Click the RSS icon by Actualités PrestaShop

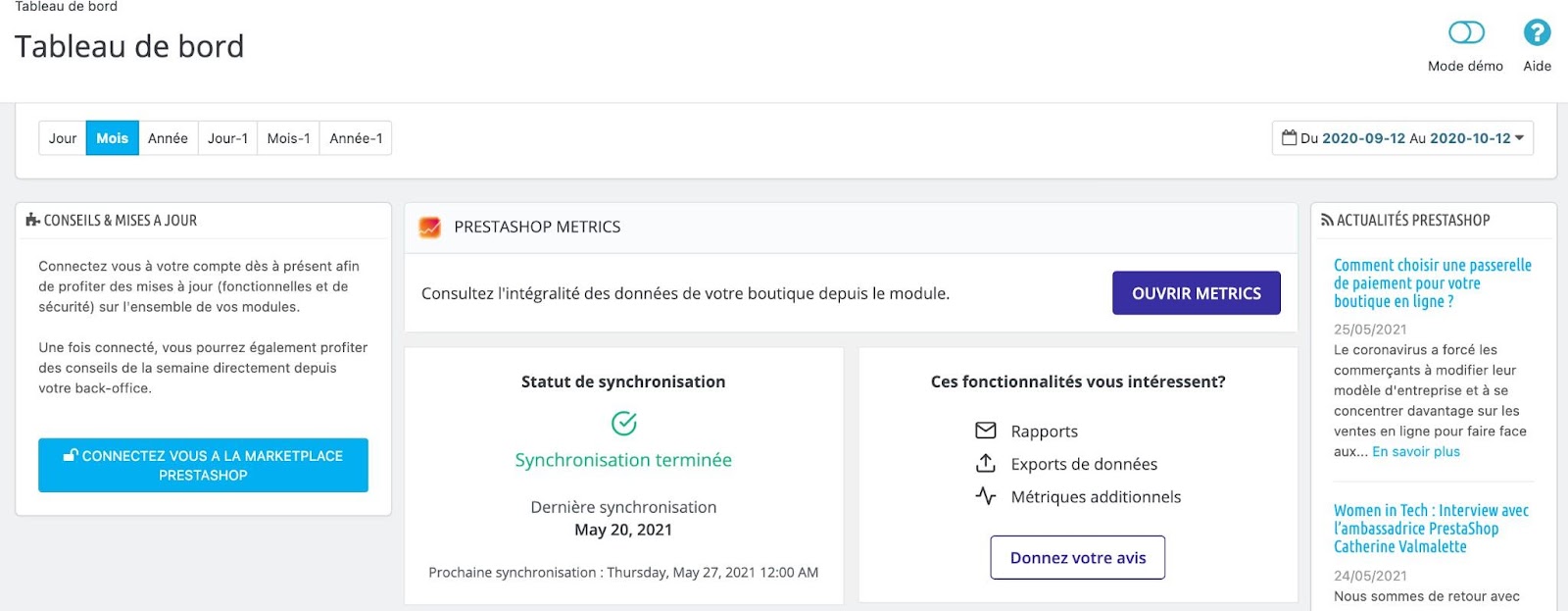(x=1327, y=221)
